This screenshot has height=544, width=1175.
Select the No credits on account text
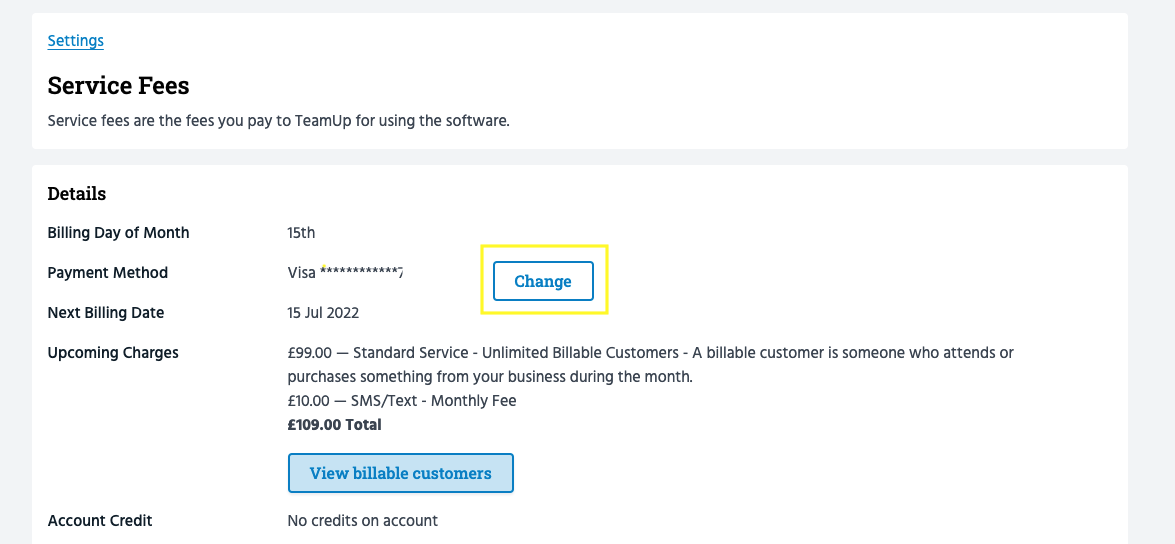coord(362,521)
